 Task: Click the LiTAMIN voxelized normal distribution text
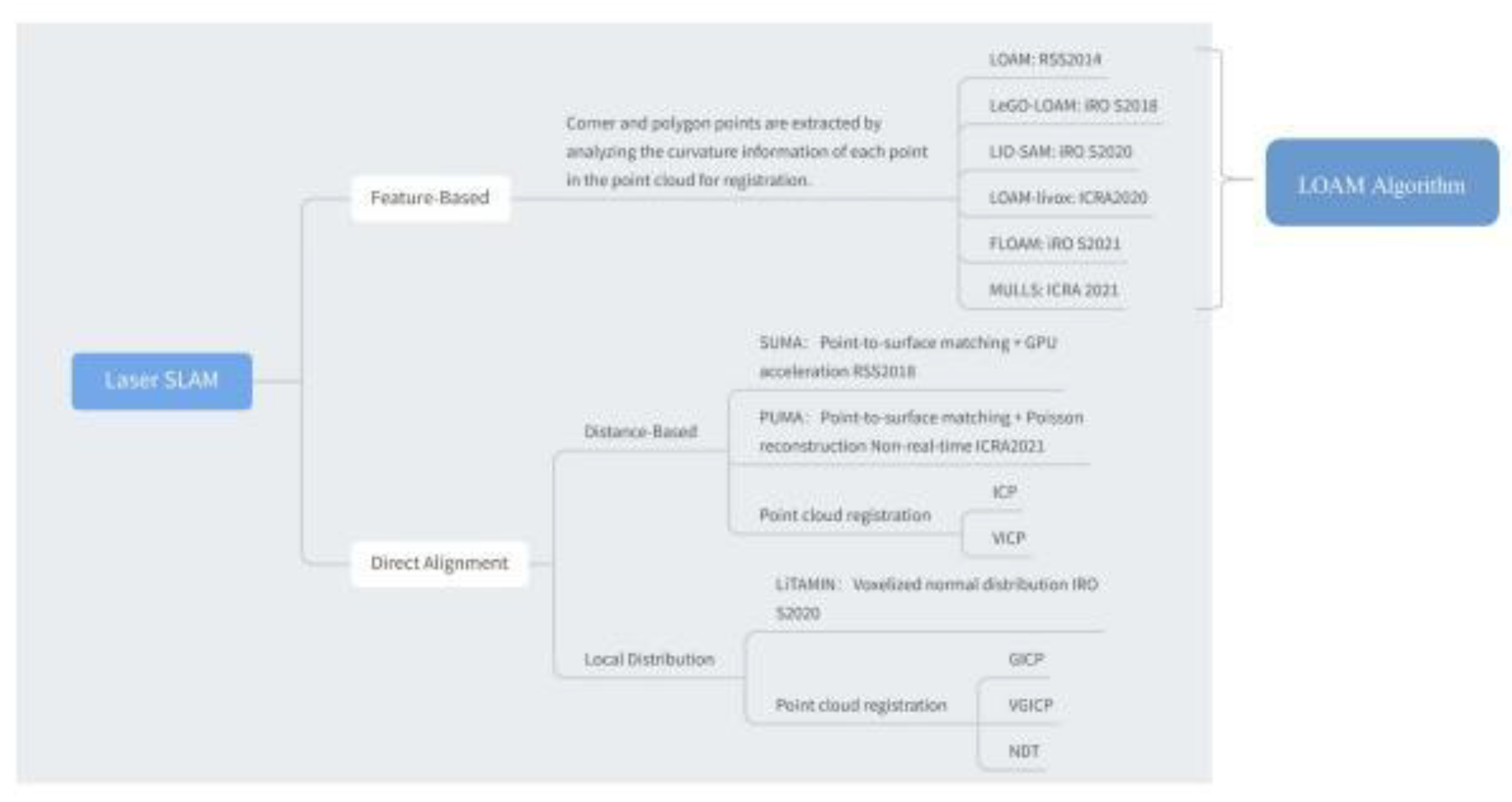point(936,598)
